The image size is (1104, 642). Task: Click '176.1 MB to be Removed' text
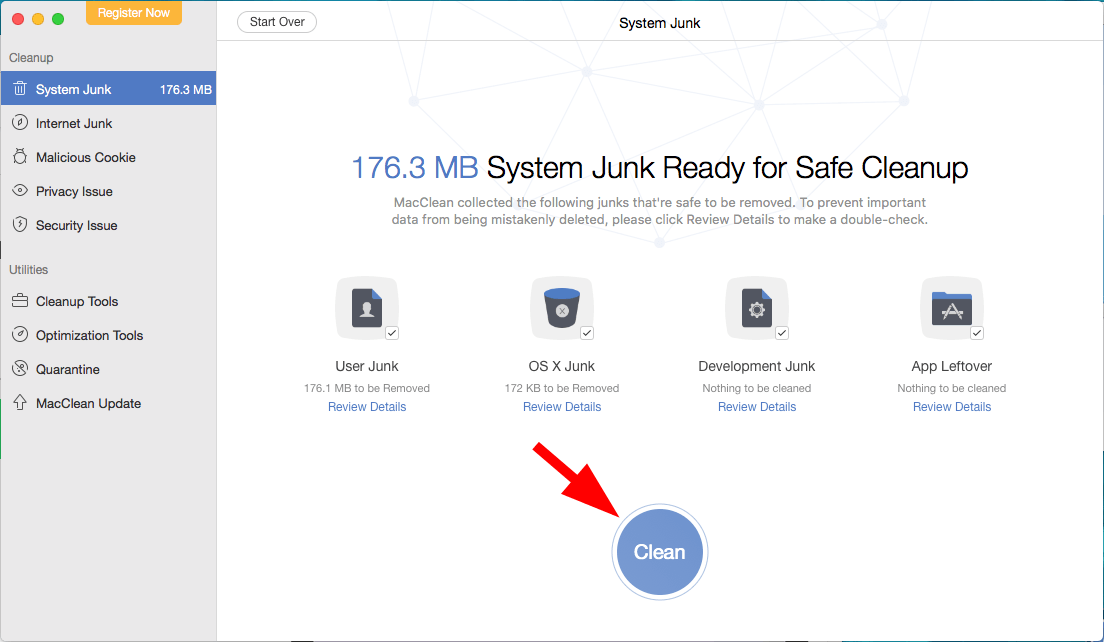[x=367, y=388]
